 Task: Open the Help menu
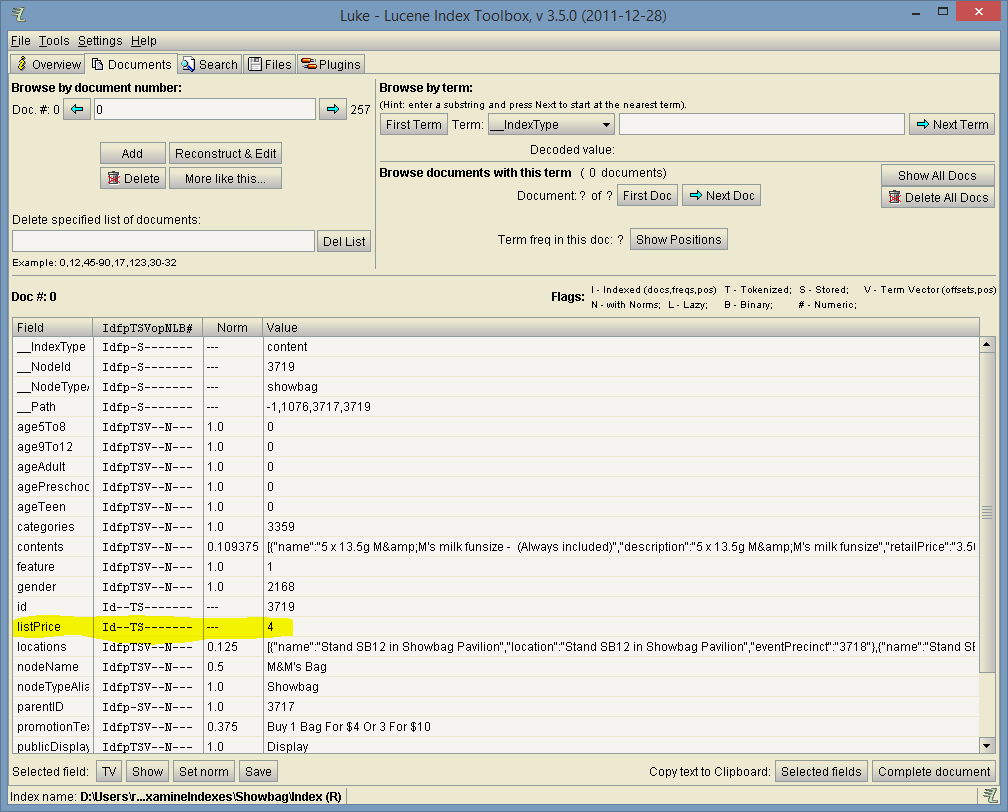[144, 41]
